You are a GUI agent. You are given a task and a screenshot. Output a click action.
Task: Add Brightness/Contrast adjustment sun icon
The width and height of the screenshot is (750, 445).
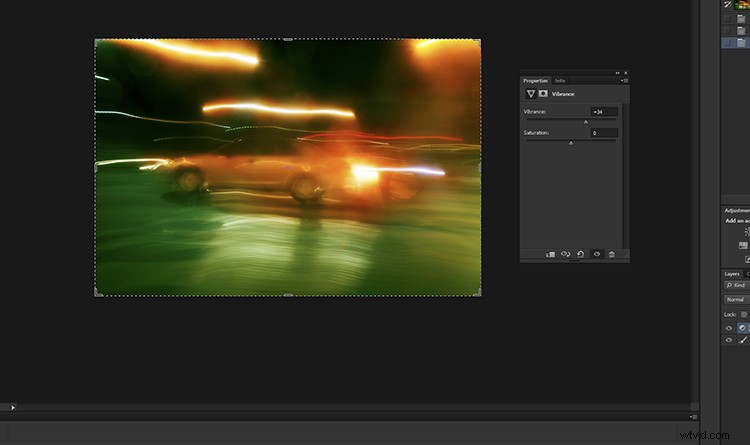[x=747, y=232]
